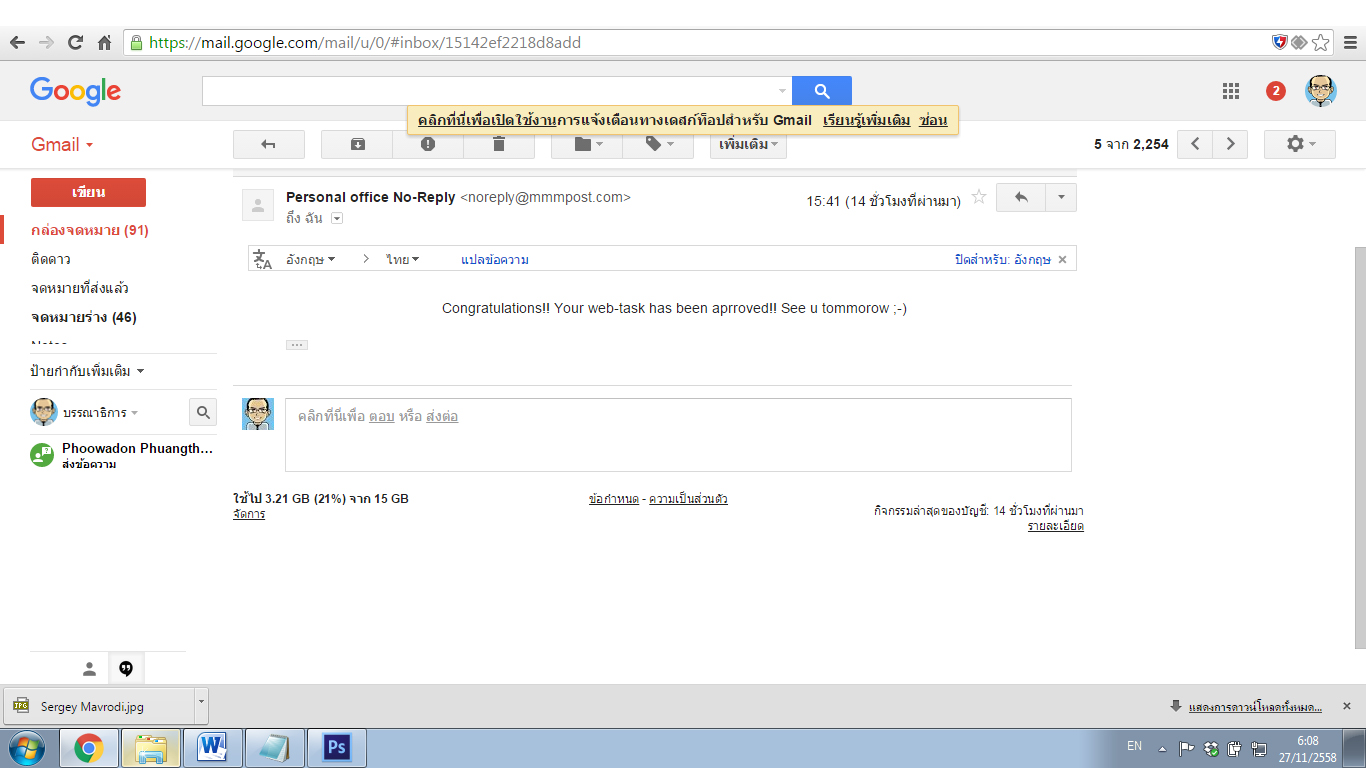Image resolution: width=1366 pixels, height=768 pixels.
Task: Open the ติดดาว starred folder
Action: (x=51, y=259)
